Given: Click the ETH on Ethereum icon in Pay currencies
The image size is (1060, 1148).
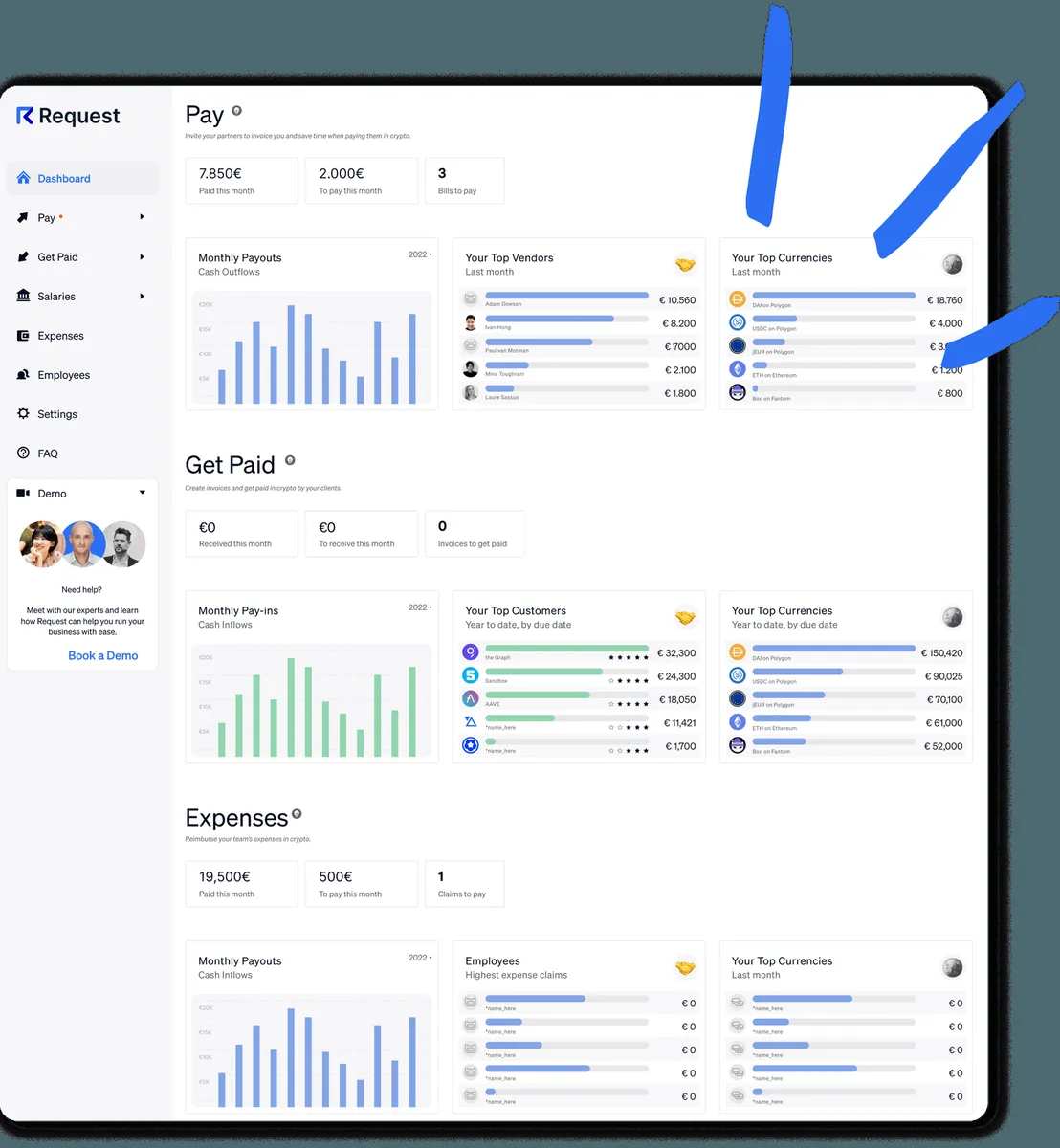Looking at the screenshot, I should pos(737,369).
